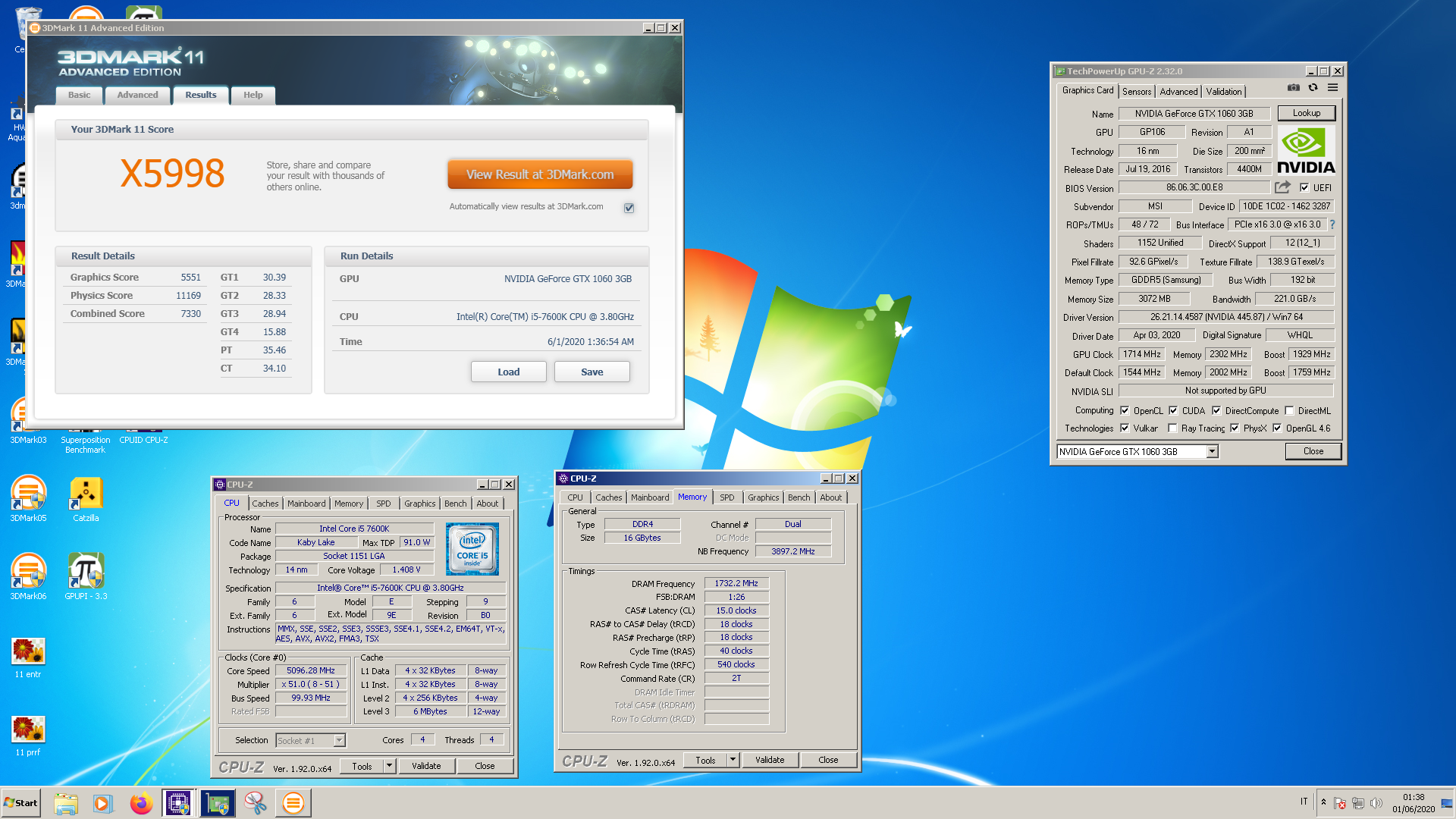Click Validate in left CPU-Z window
Screen dimensions: 1456x819
[x=426, y=766]
